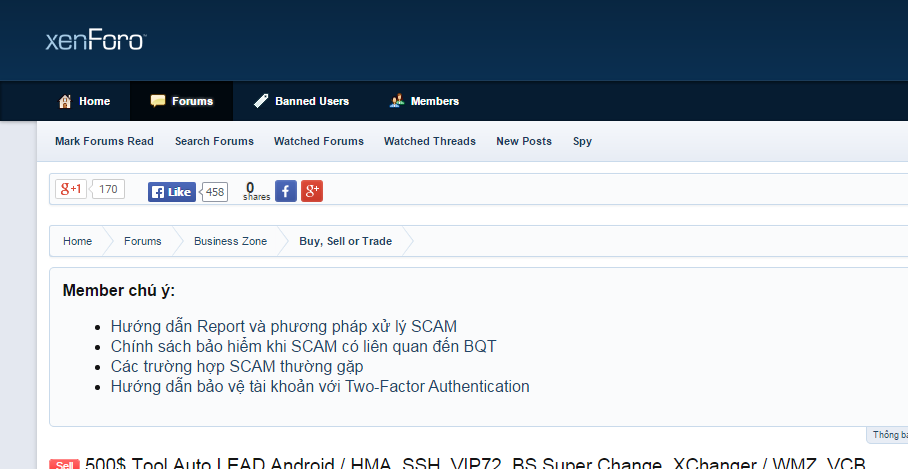Screen dimensions: 908x470
Task: Open Các trường hợp SCAM thường gặp
Action: 237,367
